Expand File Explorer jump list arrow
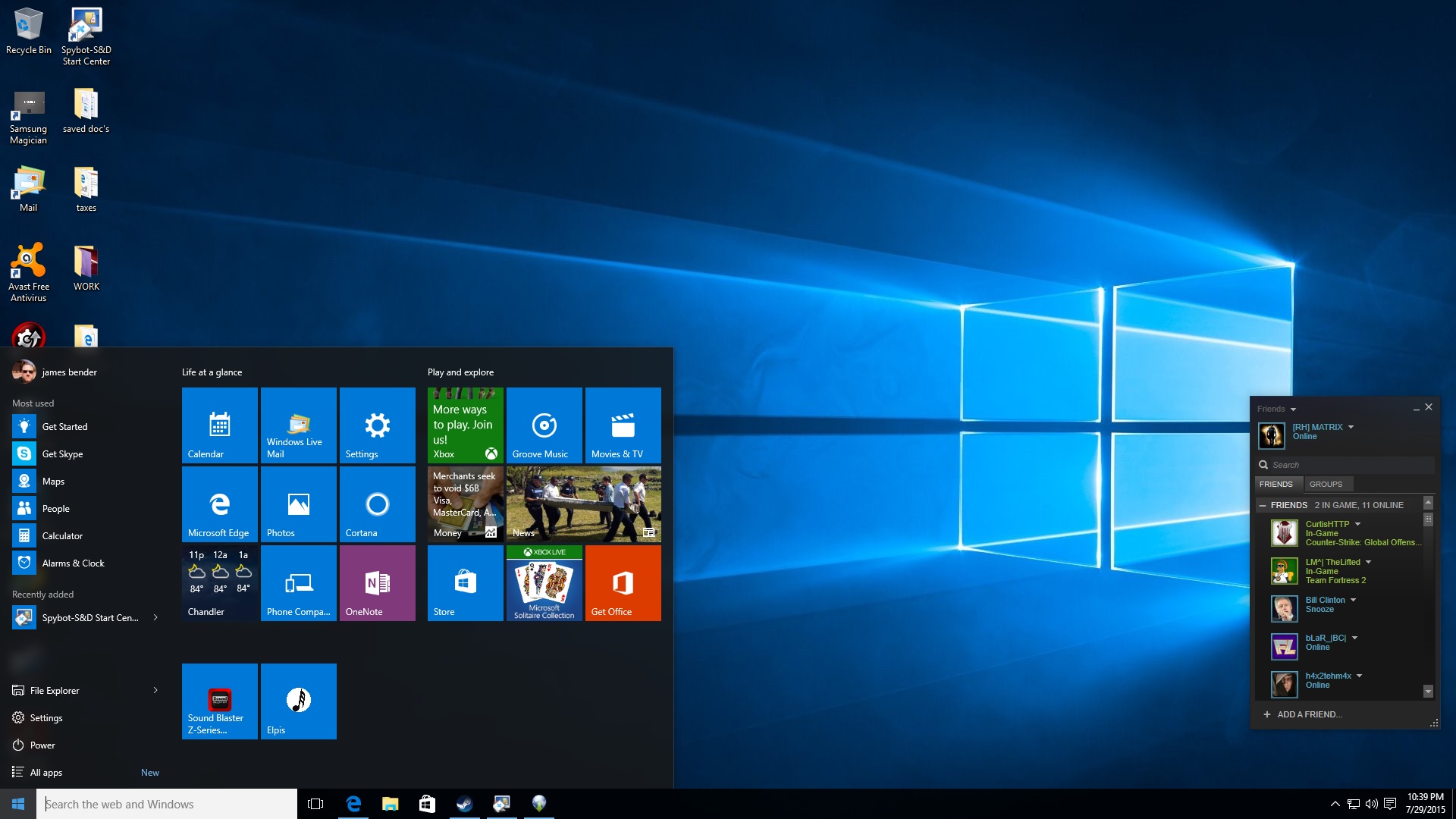The height and width of the screenshot is (819, 1456). 155,690
